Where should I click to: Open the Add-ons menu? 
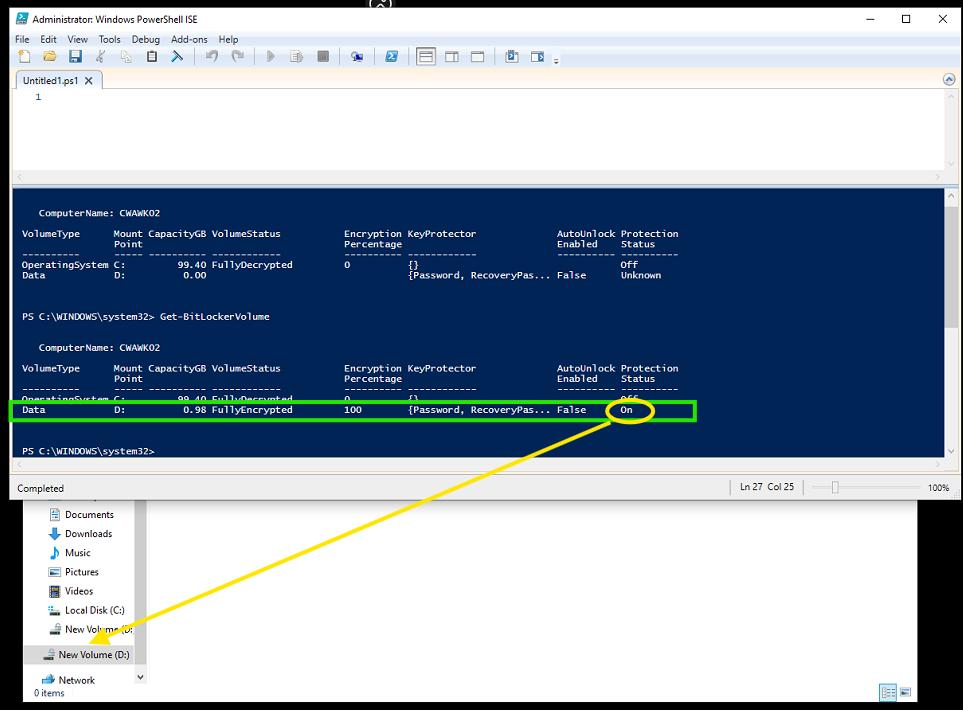[x=189, y=39]
